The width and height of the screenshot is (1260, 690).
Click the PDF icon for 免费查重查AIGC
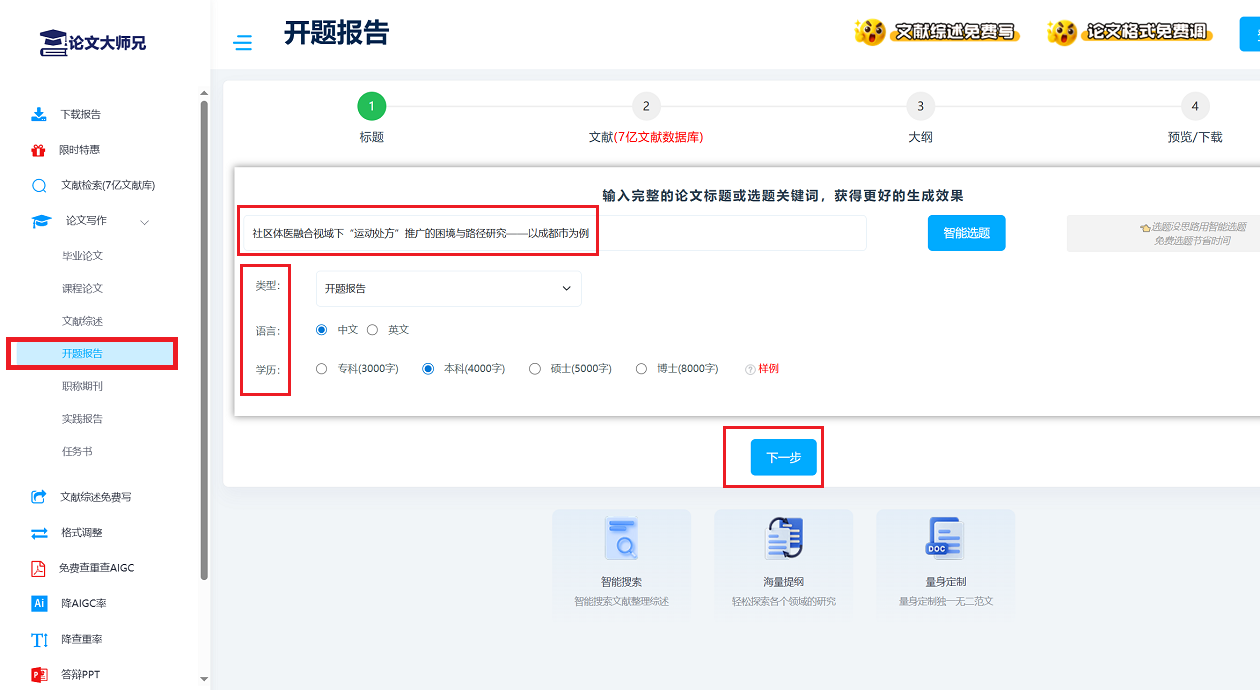39,568
